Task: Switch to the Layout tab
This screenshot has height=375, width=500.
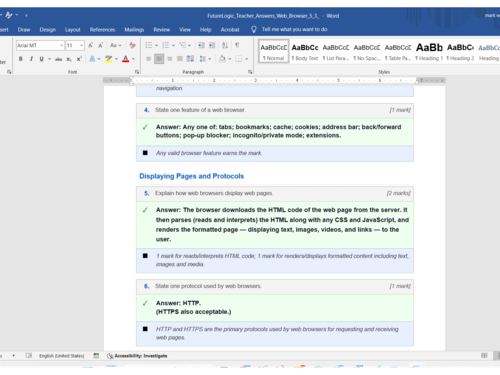Action: click(x=73, y=30)
